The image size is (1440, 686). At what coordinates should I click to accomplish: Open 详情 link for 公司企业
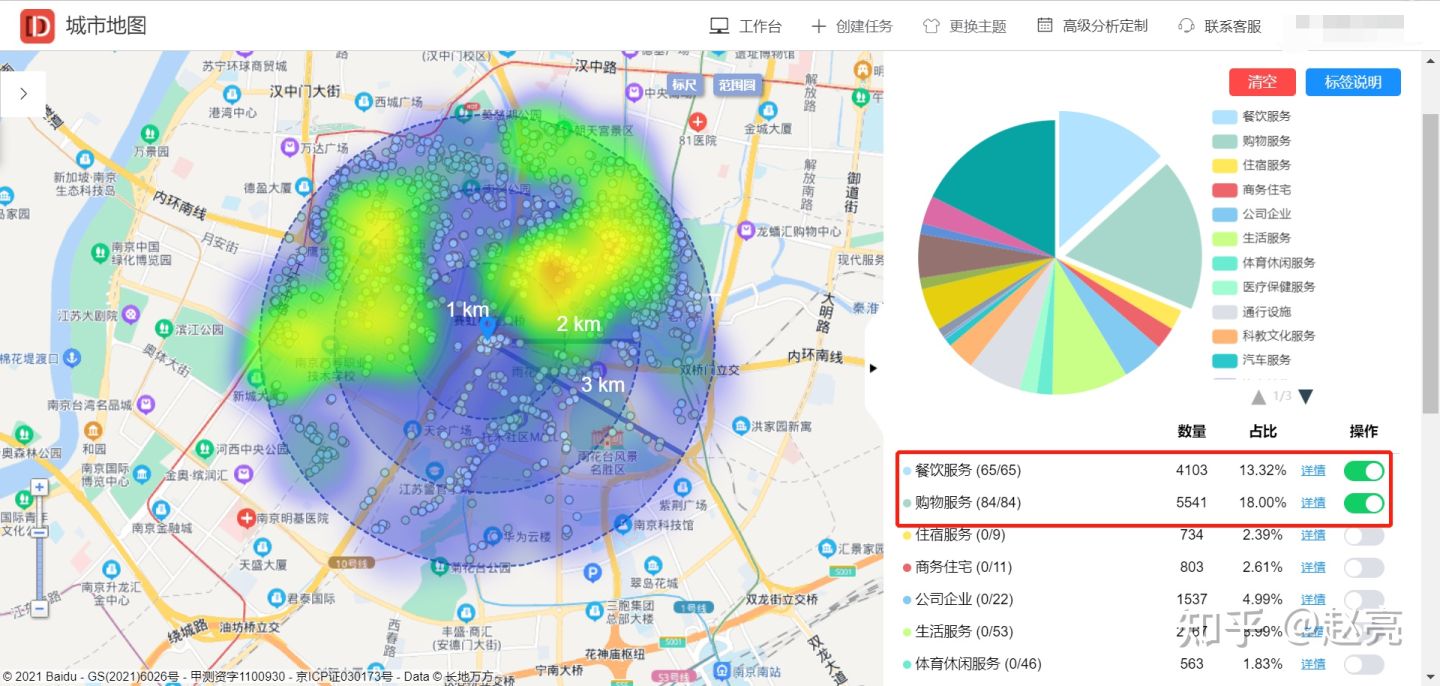coord(1313,600)
